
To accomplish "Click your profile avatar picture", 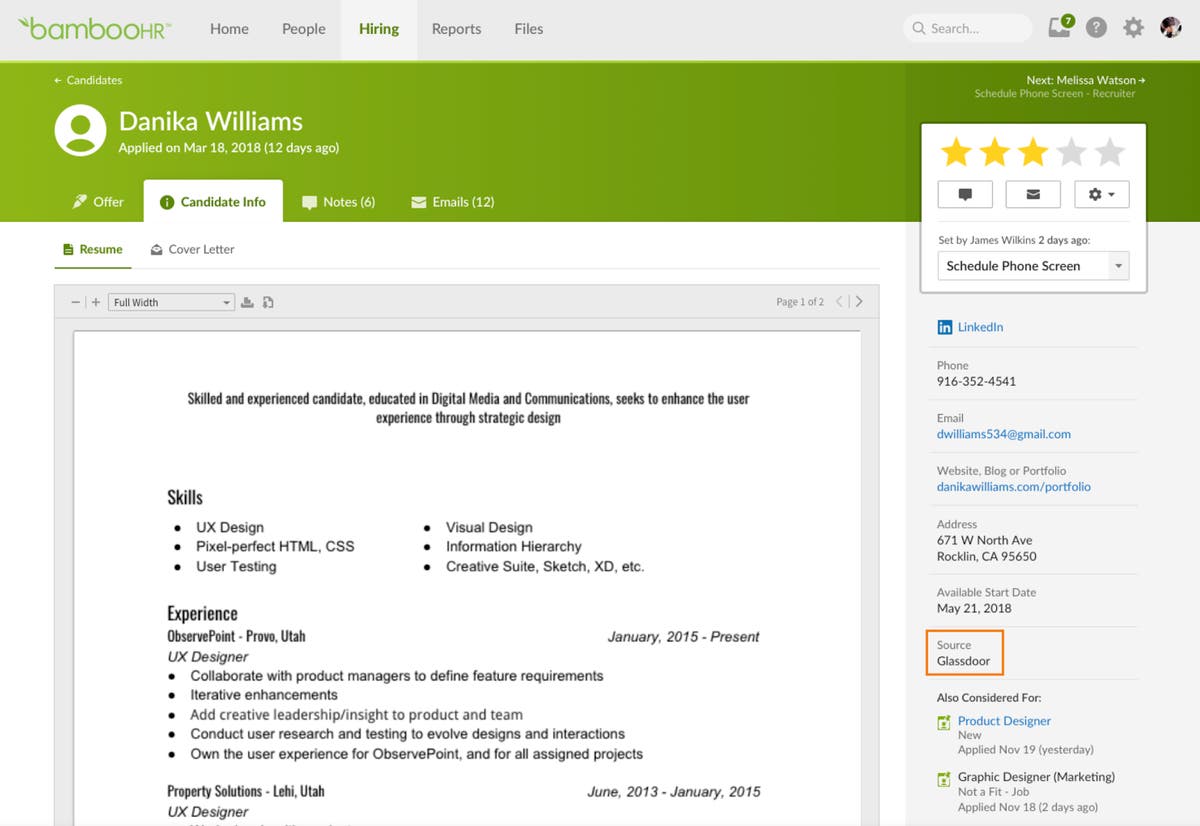I will point(1172,28).
